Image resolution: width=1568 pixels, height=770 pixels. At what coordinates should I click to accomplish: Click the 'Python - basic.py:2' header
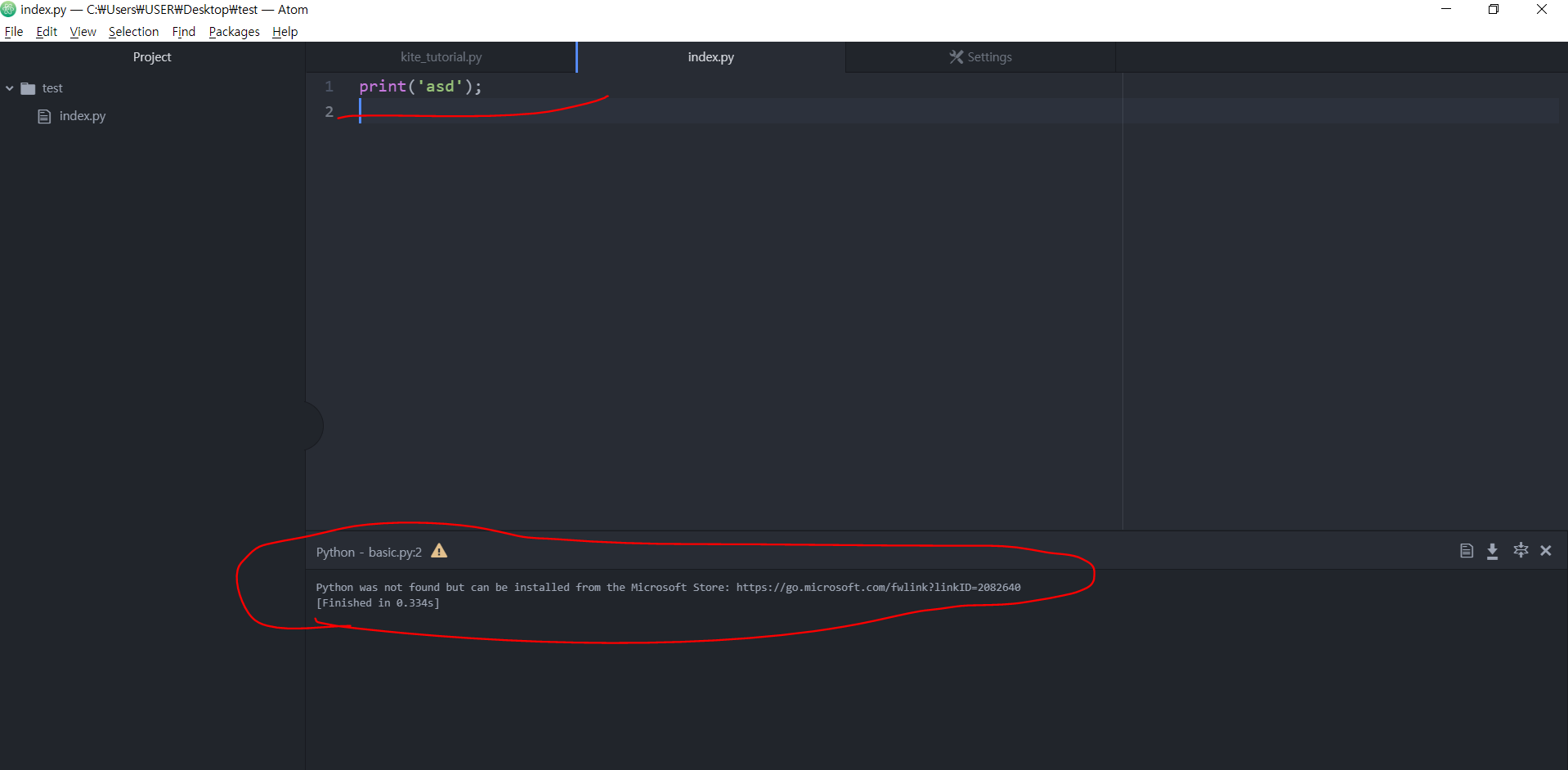click(x=369, y=552)
